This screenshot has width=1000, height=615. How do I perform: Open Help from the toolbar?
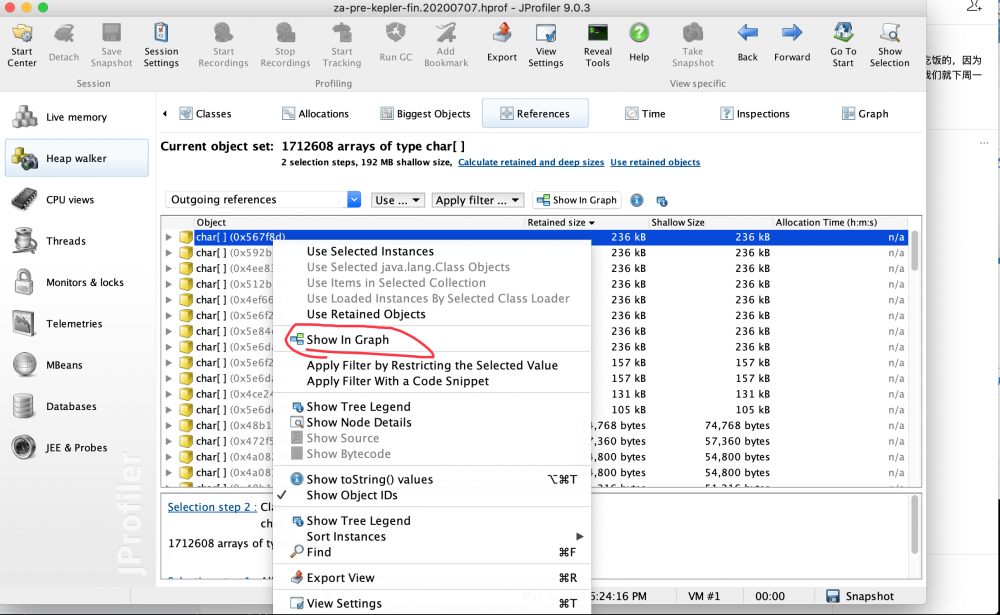click(x=639, y=45)
